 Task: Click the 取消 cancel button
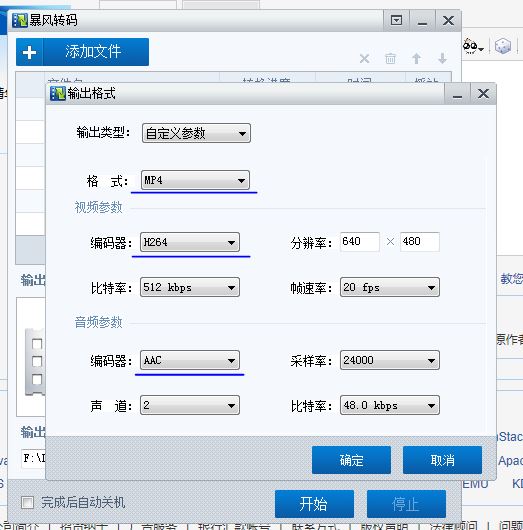click(442, 460)
